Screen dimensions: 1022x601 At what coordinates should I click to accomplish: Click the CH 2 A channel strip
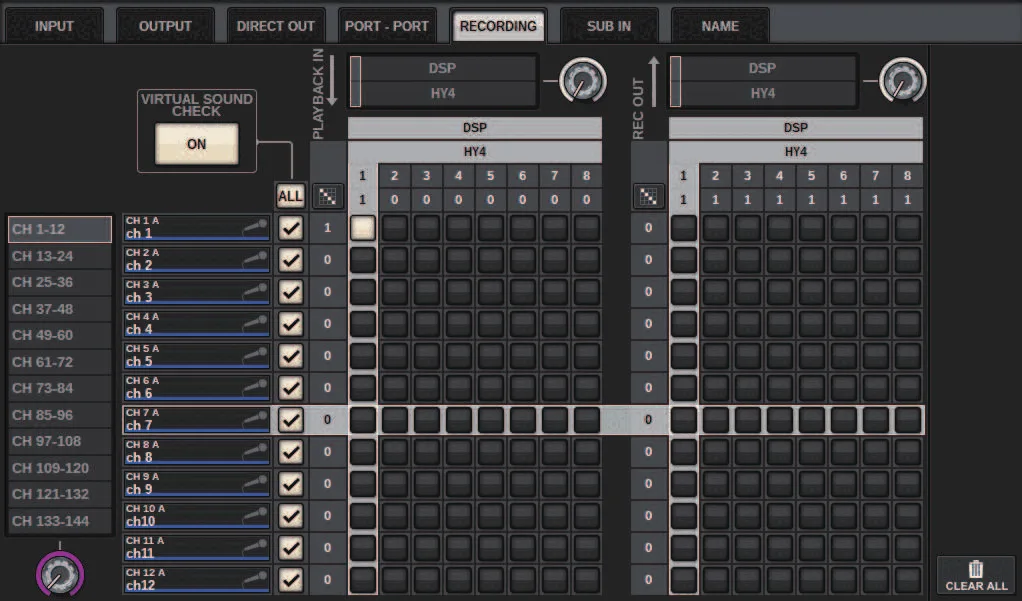point(197,260)
